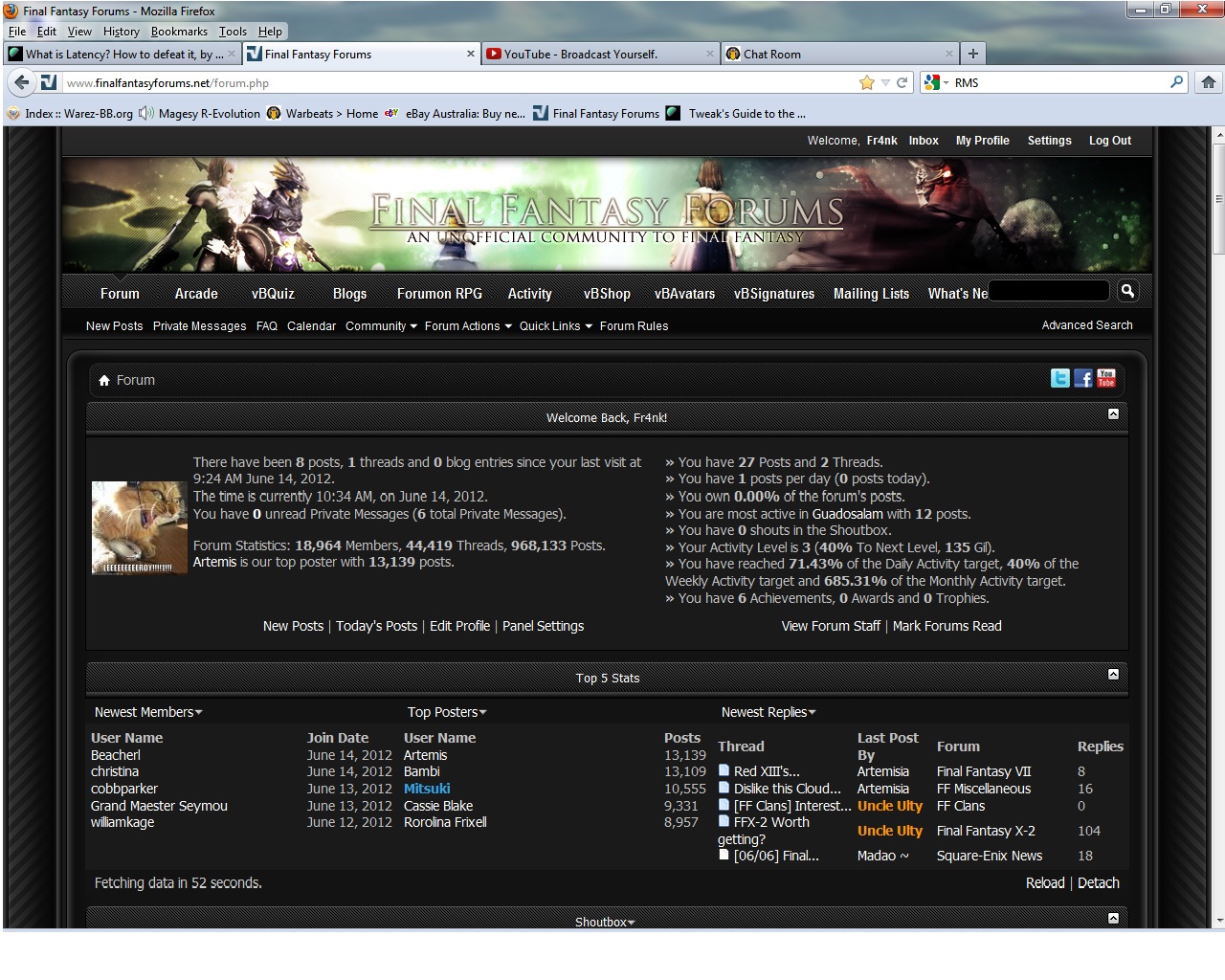Click Detach link in stats panel
Screen dimensions: 1225x980
tap(1099, 883)
